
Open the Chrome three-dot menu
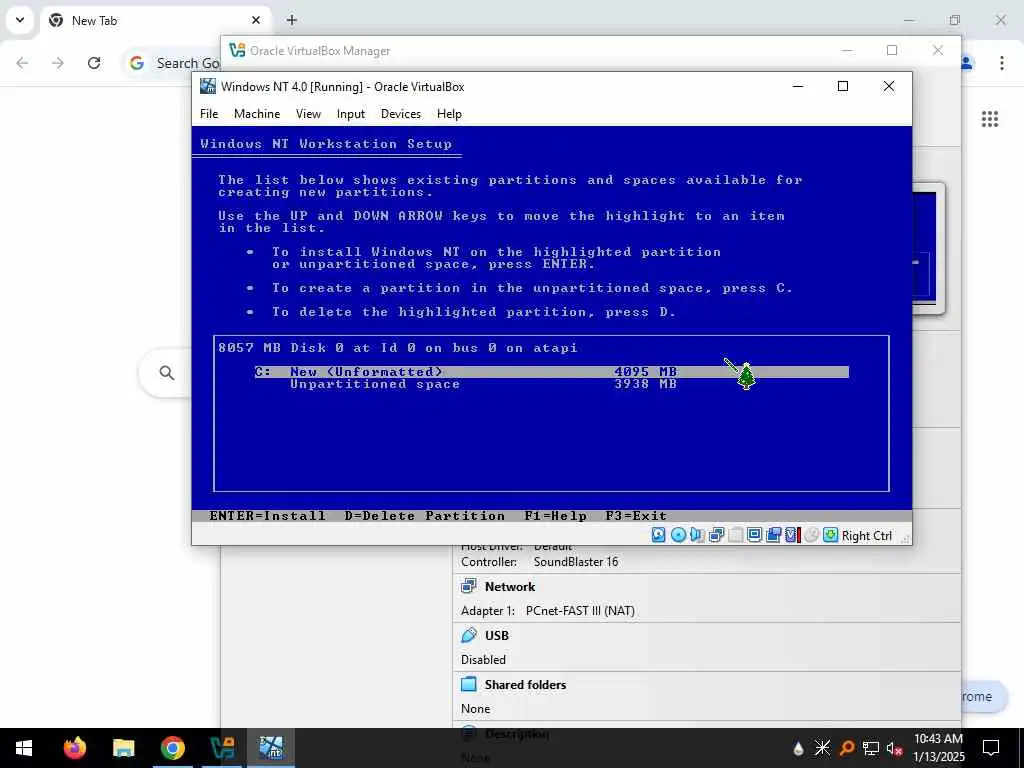[x=1002, y=63]
